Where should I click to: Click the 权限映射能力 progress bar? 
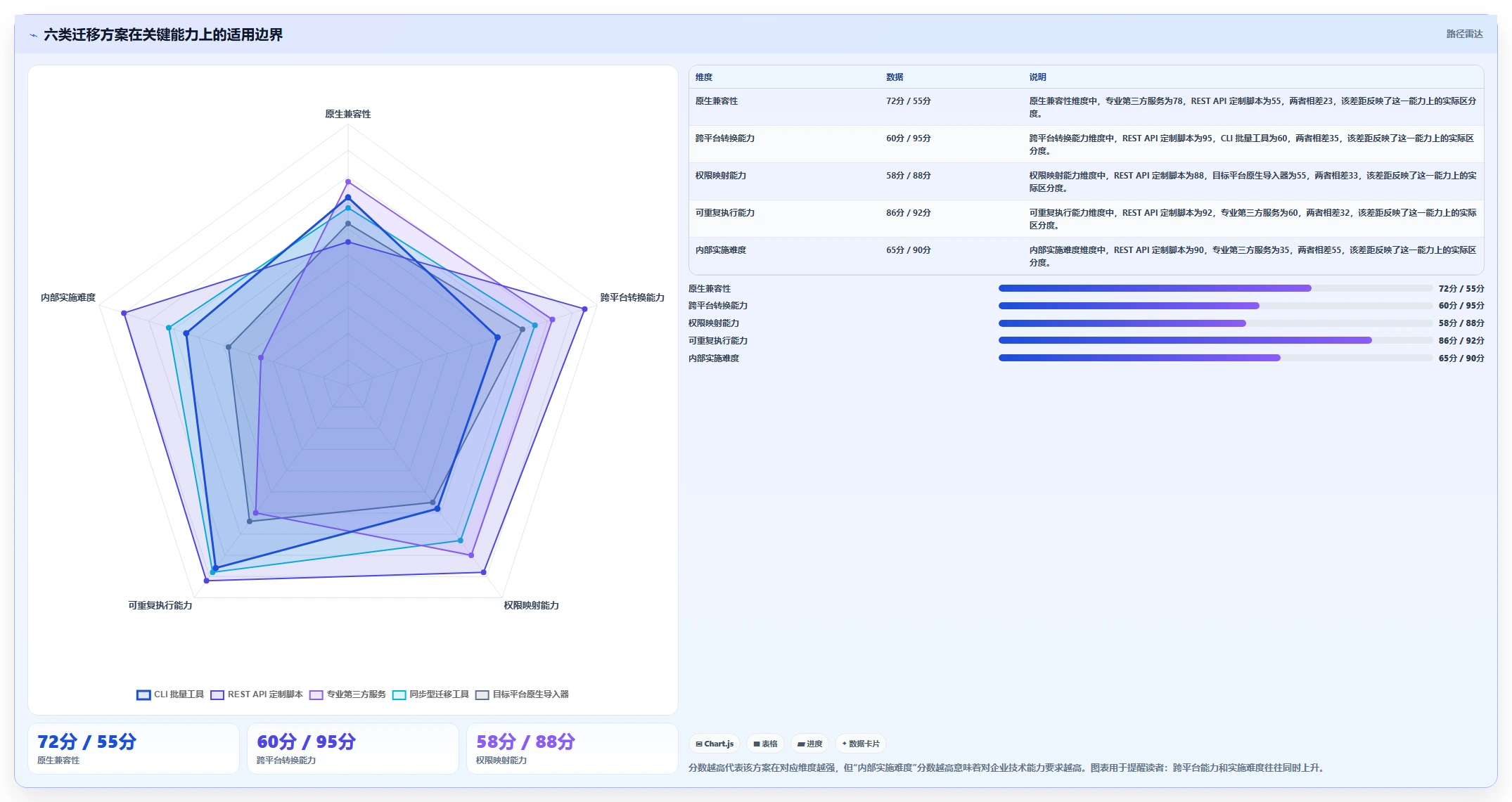tap(1215, 323)
